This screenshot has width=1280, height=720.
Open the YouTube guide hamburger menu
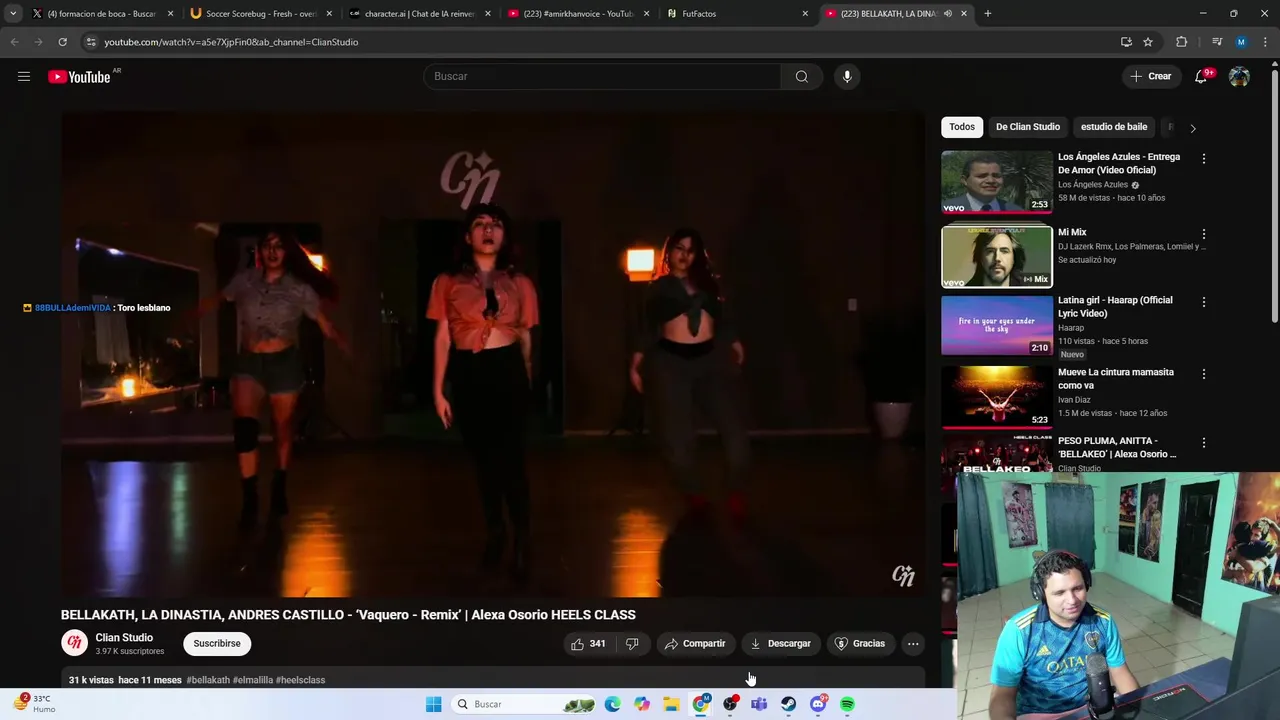click(24, 76)
